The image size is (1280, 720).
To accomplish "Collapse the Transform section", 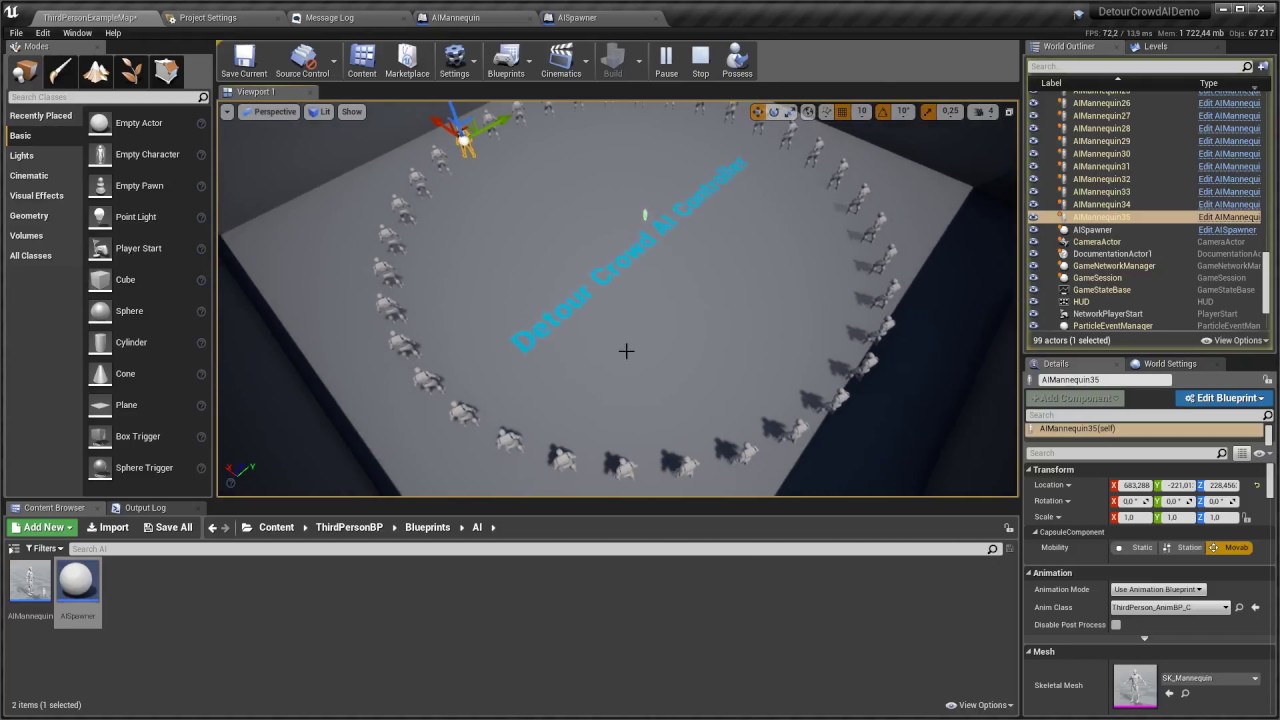I will [1029, 470].
